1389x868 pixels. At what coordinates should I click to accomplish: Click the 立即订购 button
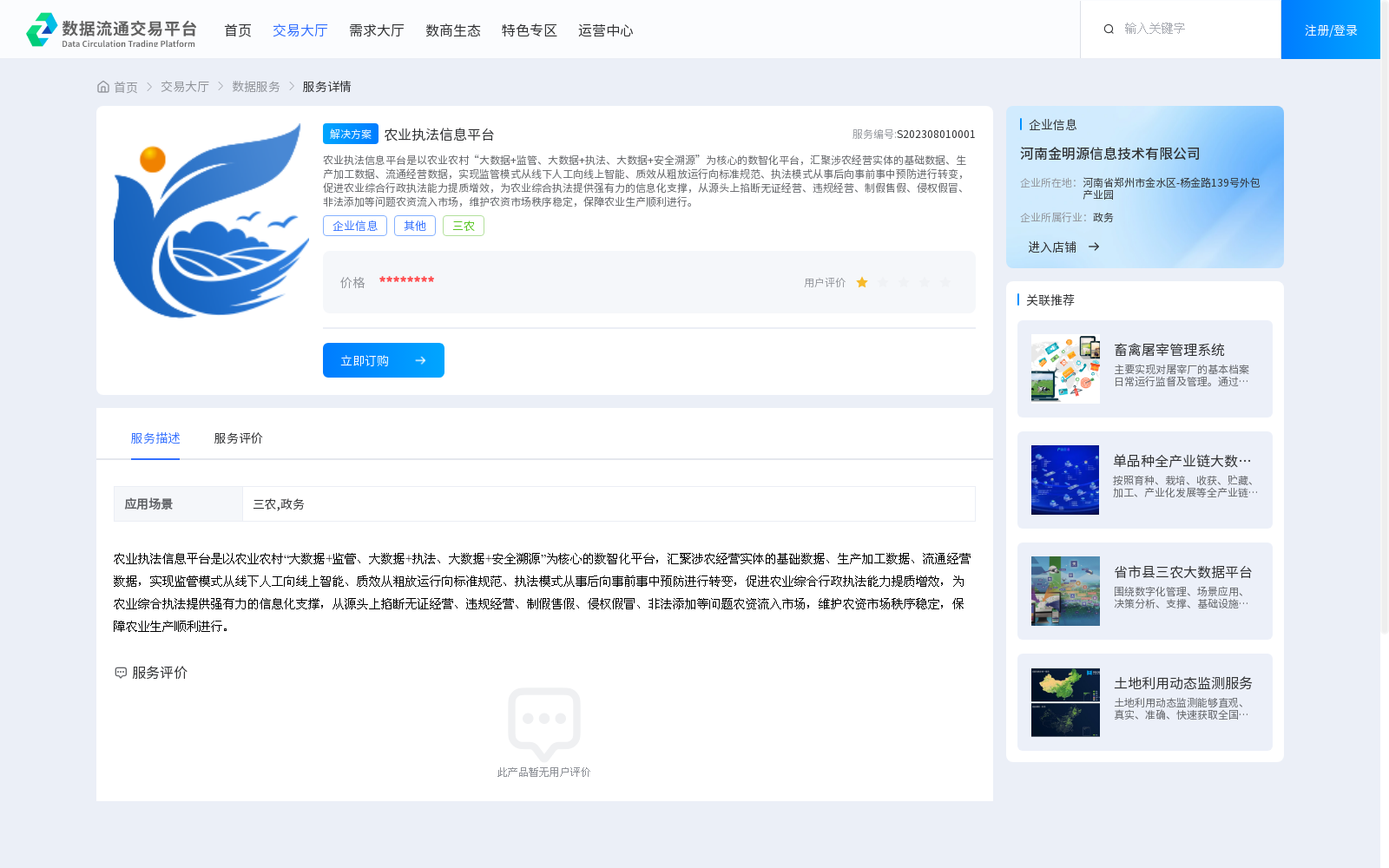click(x=384, y=360)
